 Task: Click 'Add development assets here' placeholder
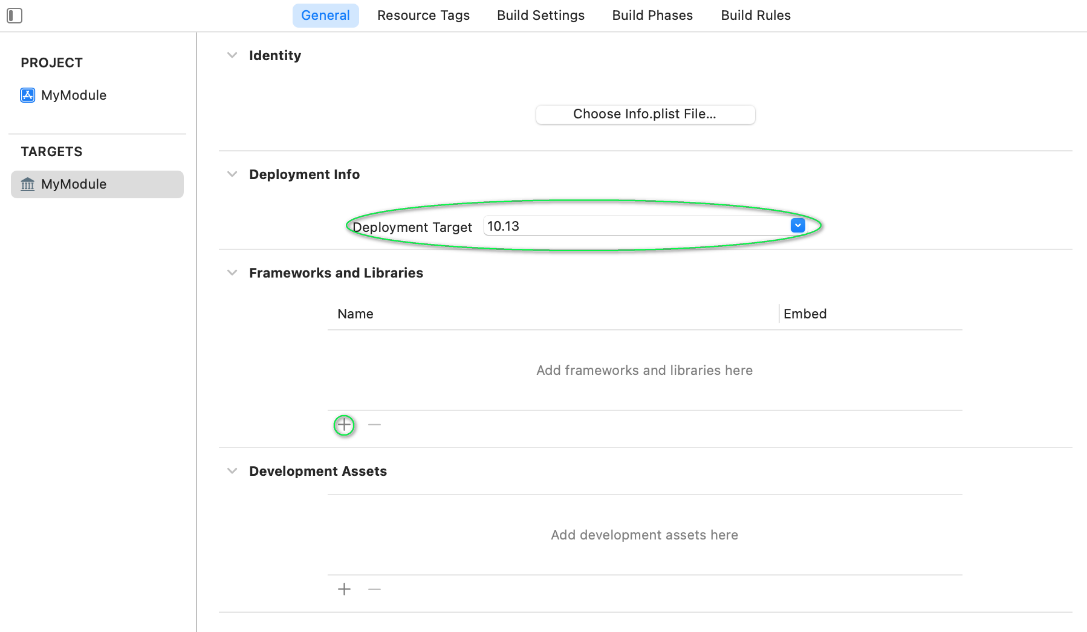645,535
